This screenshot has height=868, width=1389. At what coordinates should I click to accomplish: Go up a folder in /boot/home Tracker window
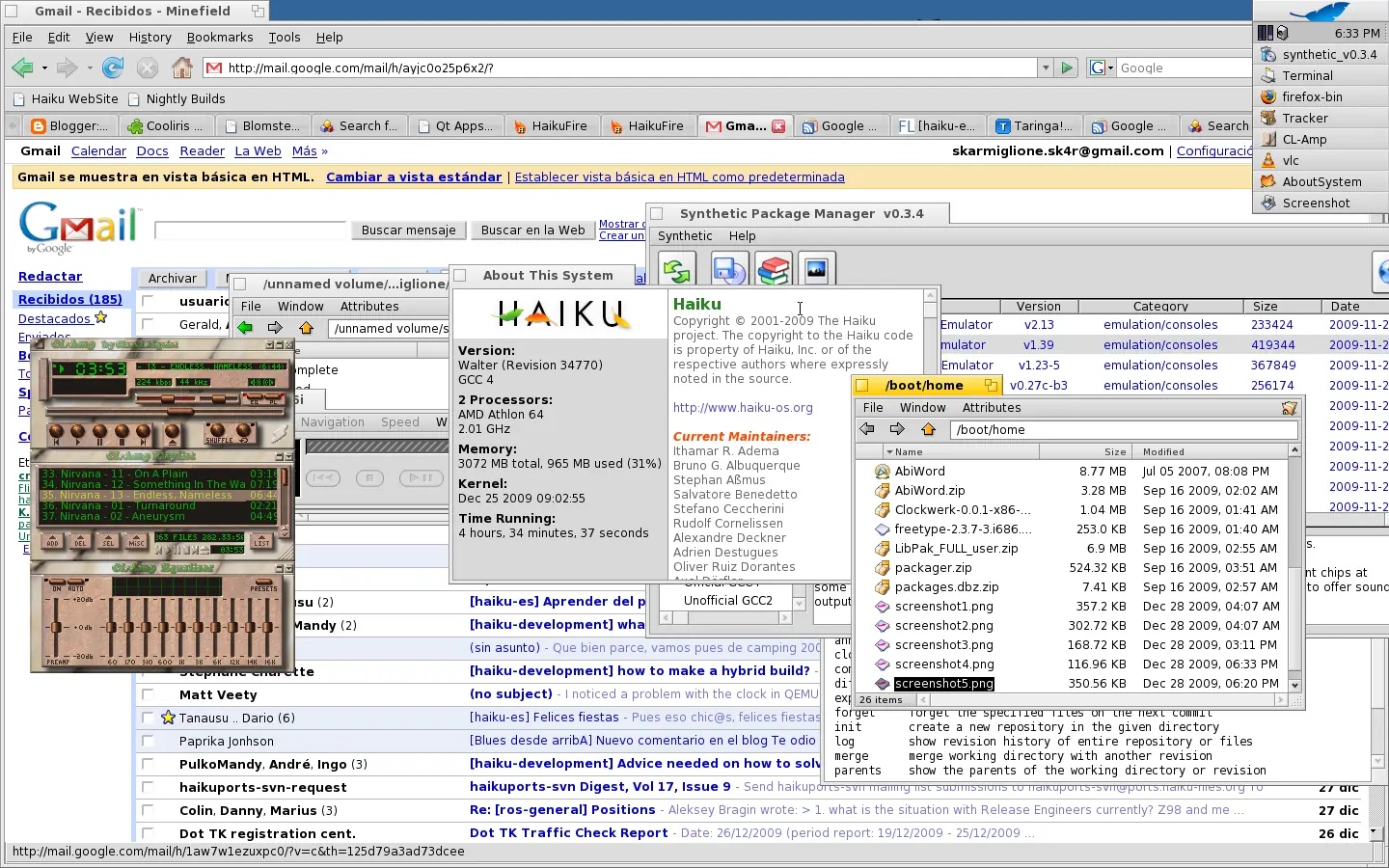pyautogui.click(x=929, y=429)
